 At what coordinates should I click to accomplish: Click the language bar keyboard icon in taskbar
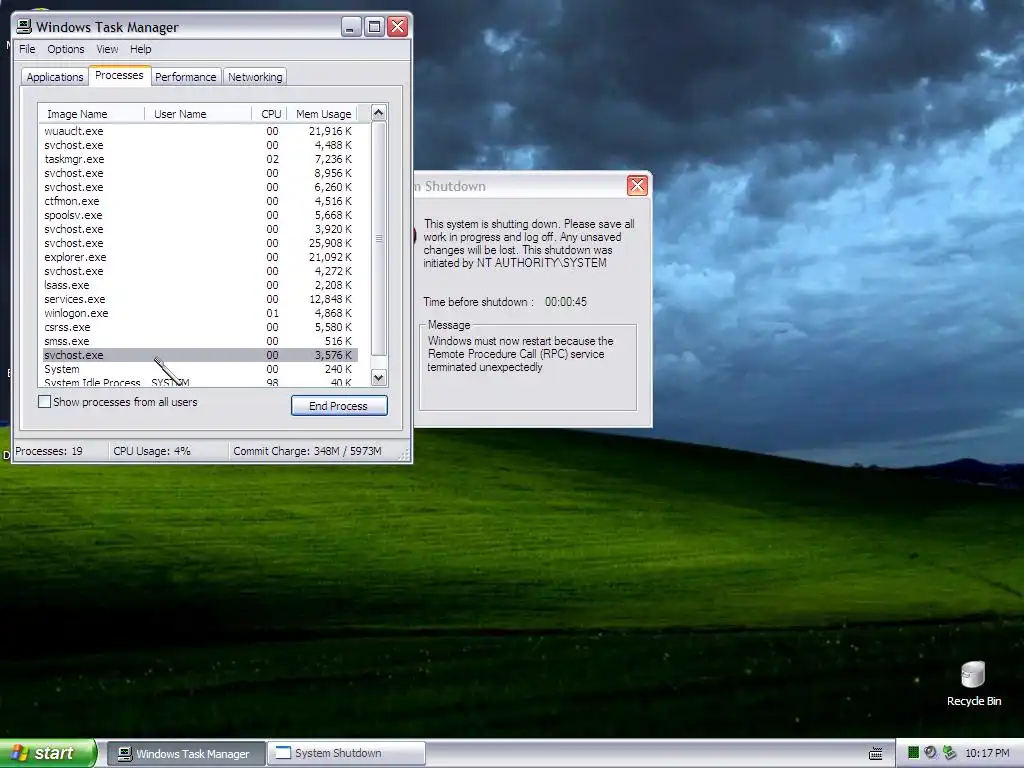click(x=876, y=754)
